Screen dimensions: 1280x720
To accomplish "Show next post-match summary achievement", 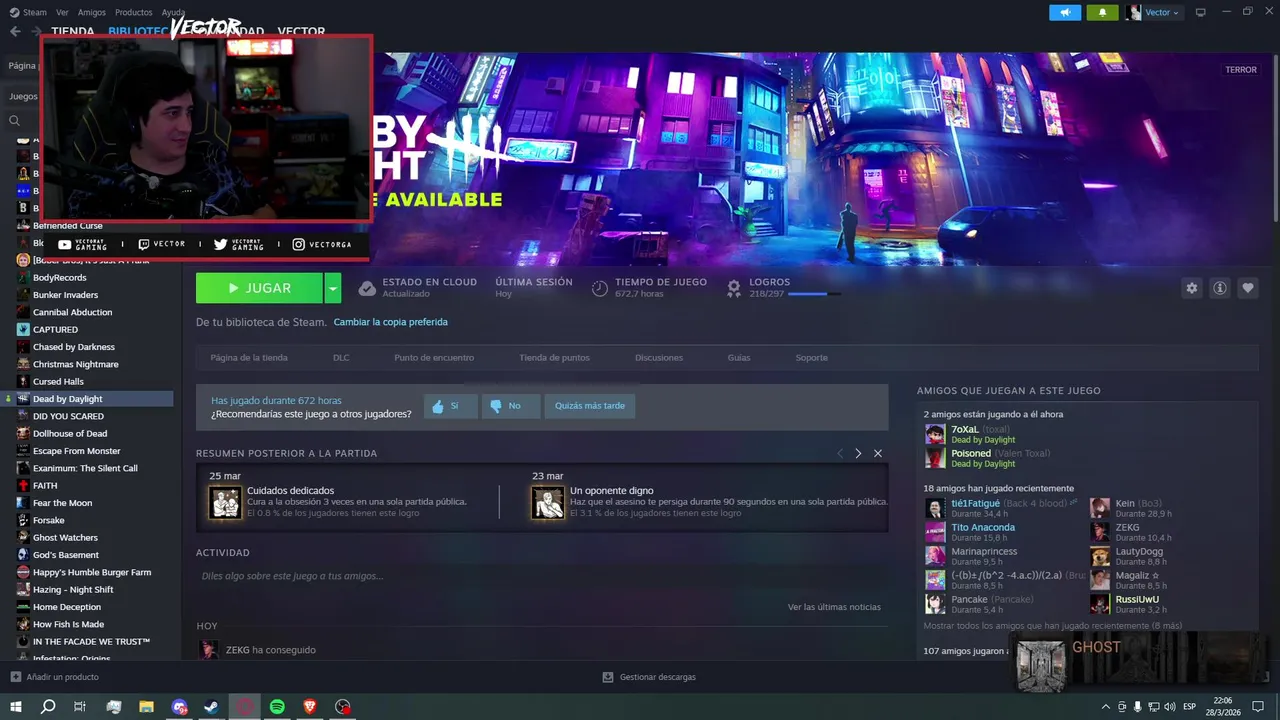I will click(858, 453).
